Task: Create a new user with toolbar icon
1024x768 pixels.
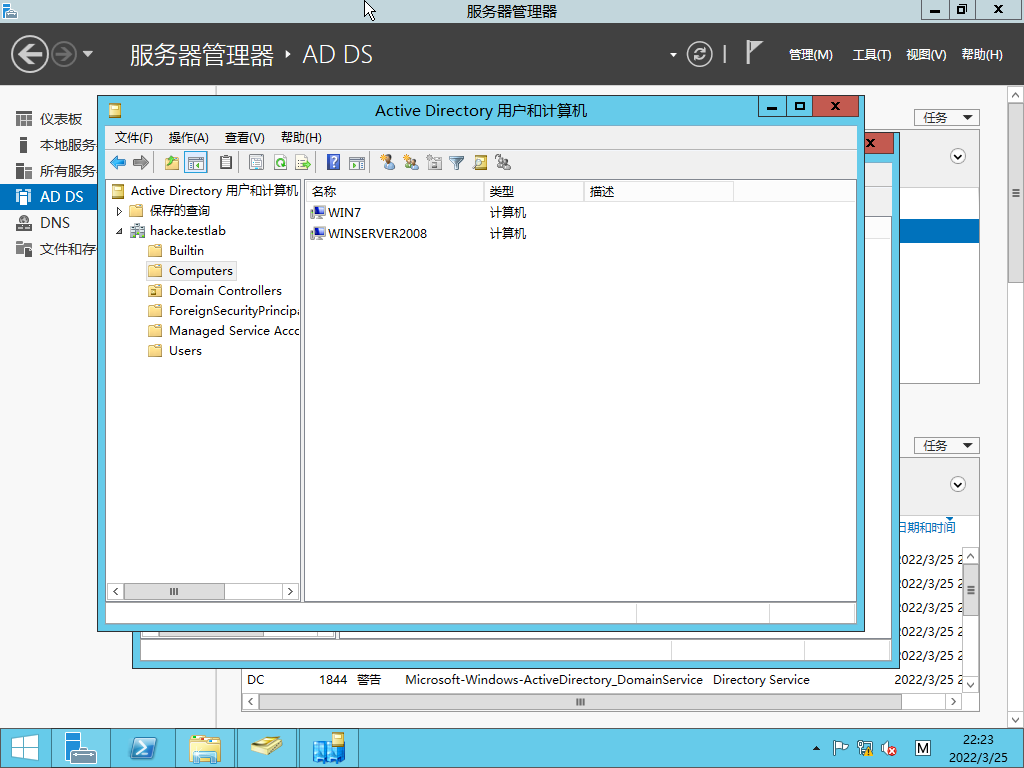Action: click(x=387, y=163)
